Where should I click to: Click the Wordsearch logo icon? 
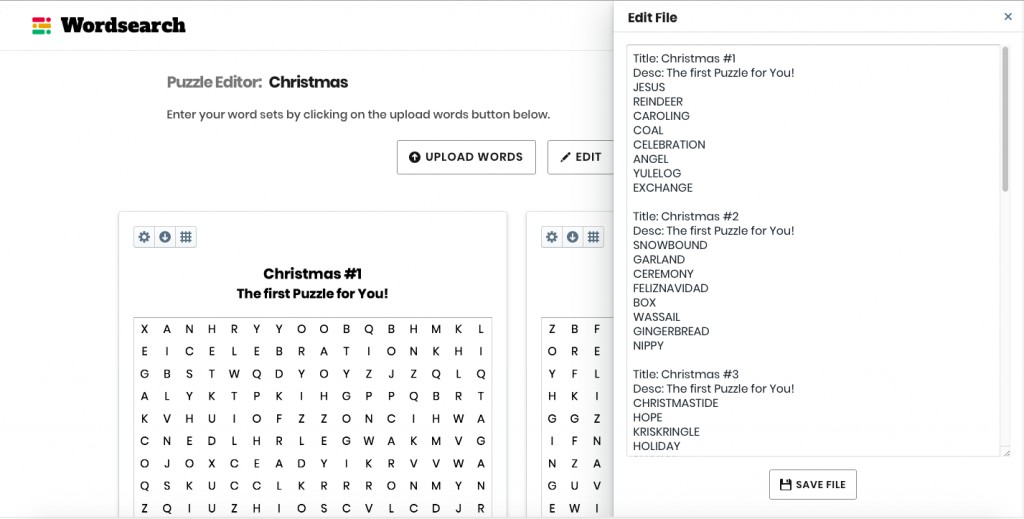click(41, 26)
